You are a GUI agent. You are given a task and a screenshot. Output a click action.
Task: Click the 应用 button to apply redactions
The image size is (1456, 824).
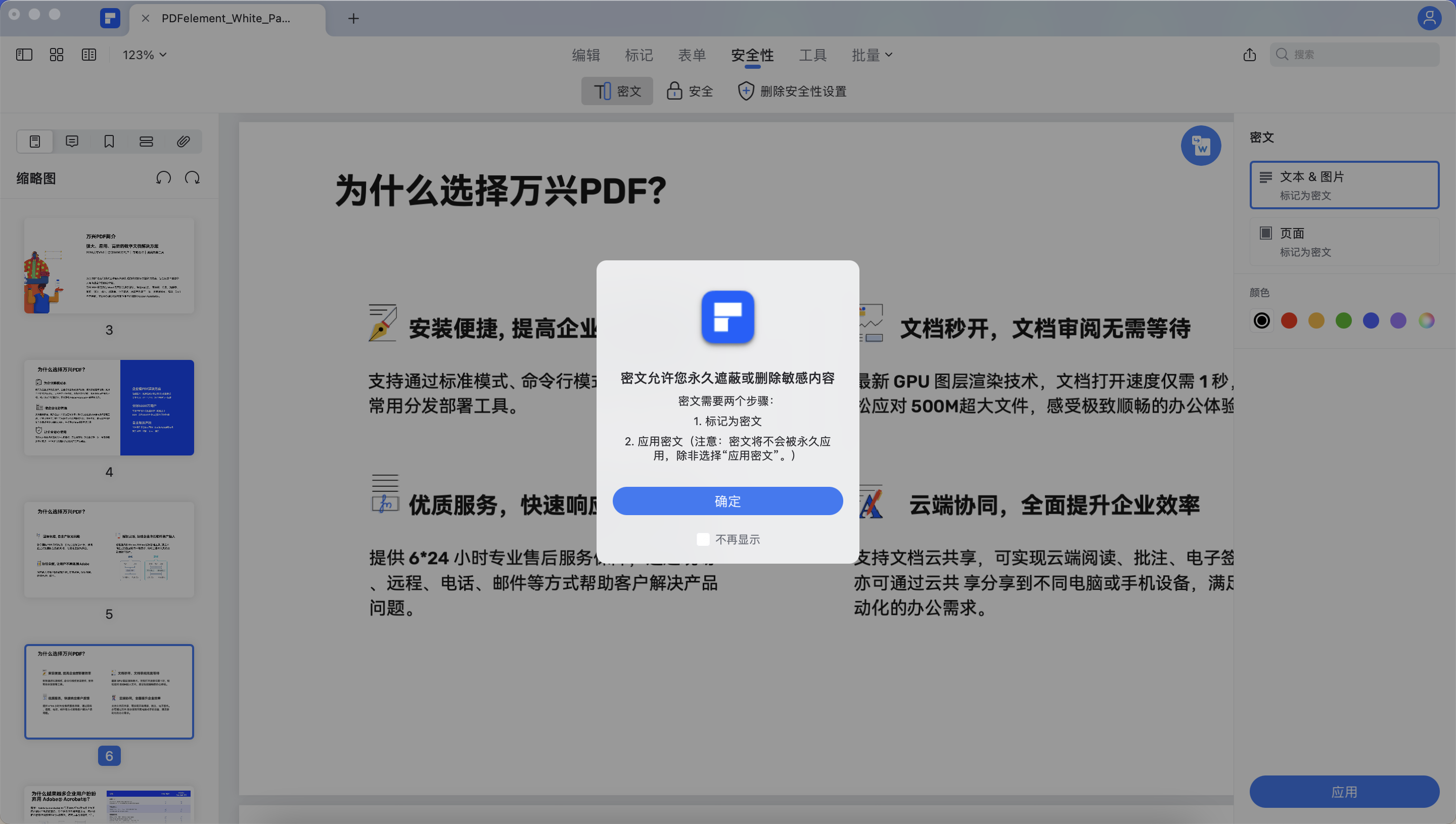coord(1343,792)
